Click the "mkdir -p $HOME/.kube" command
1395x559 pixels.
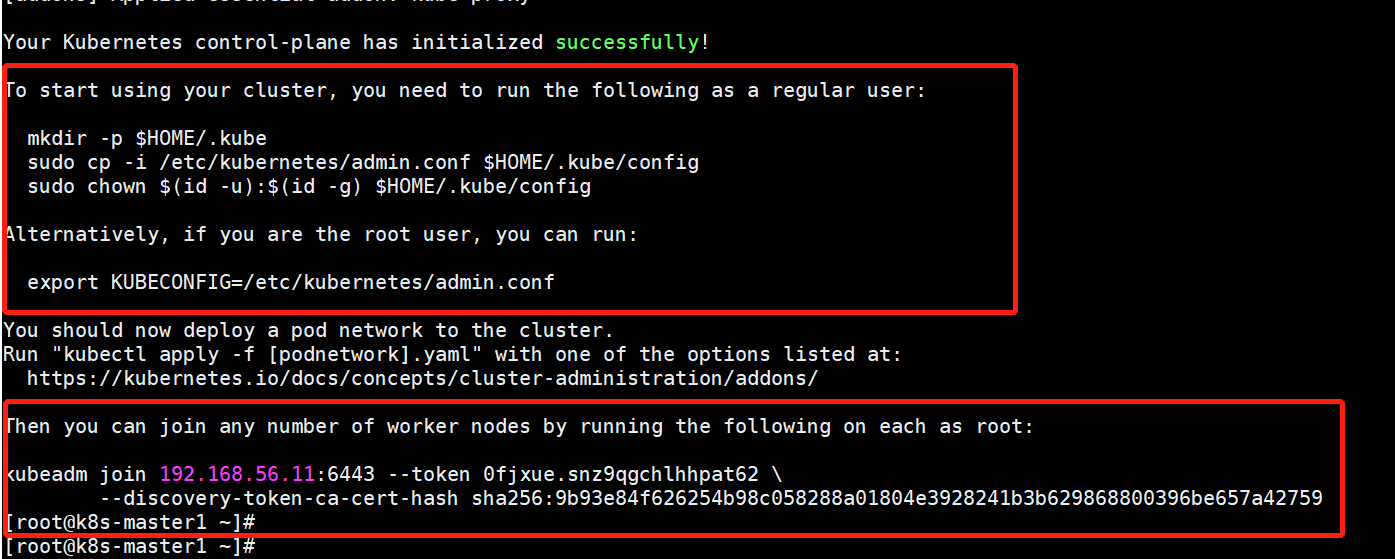pos(147,138)
